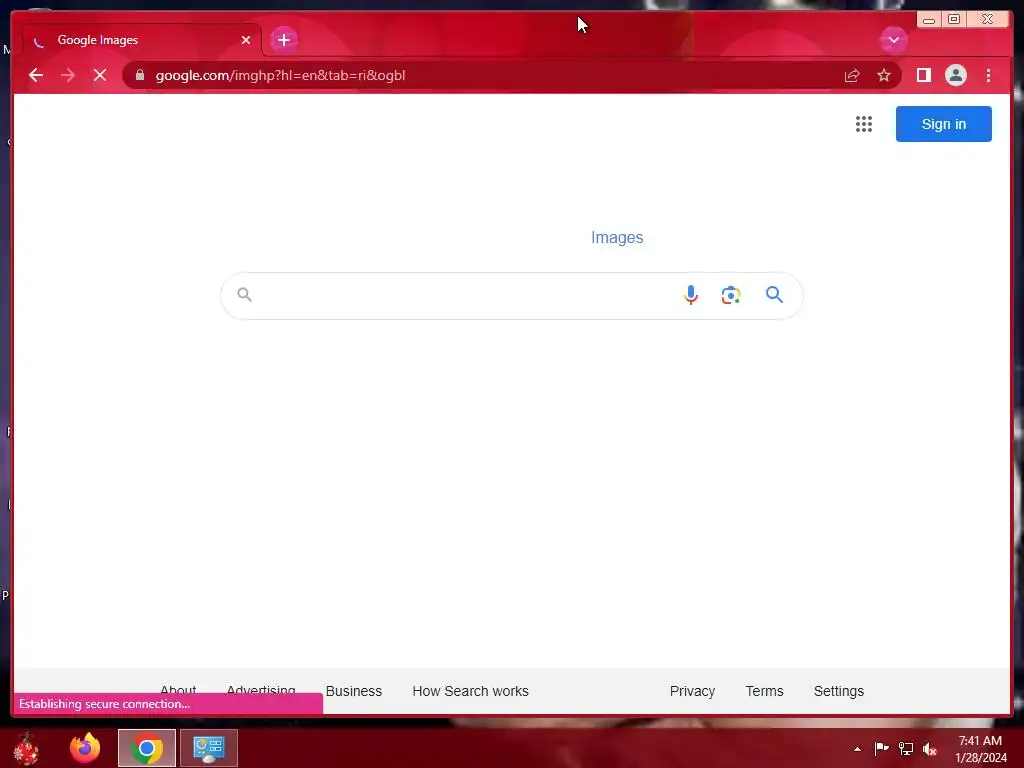
Task: Open the Google apps grid
Action: click(x=863, y=124)
